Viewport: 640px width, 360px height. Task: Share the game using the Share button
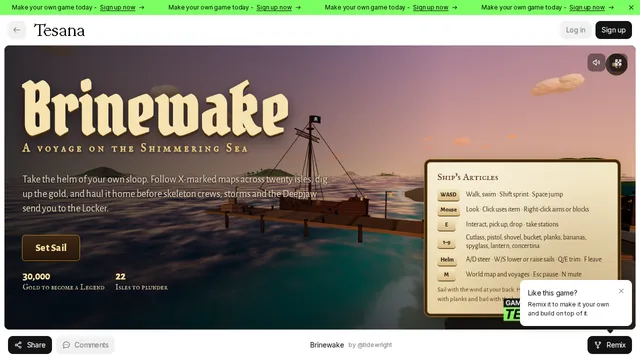coord(30,345)
